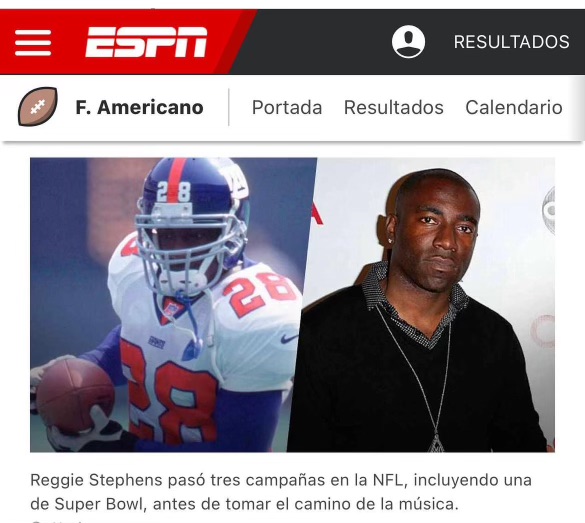Open RESULTADOS in the top header
The height and width of the screenshot is (523, 585).
pos(512,42)
